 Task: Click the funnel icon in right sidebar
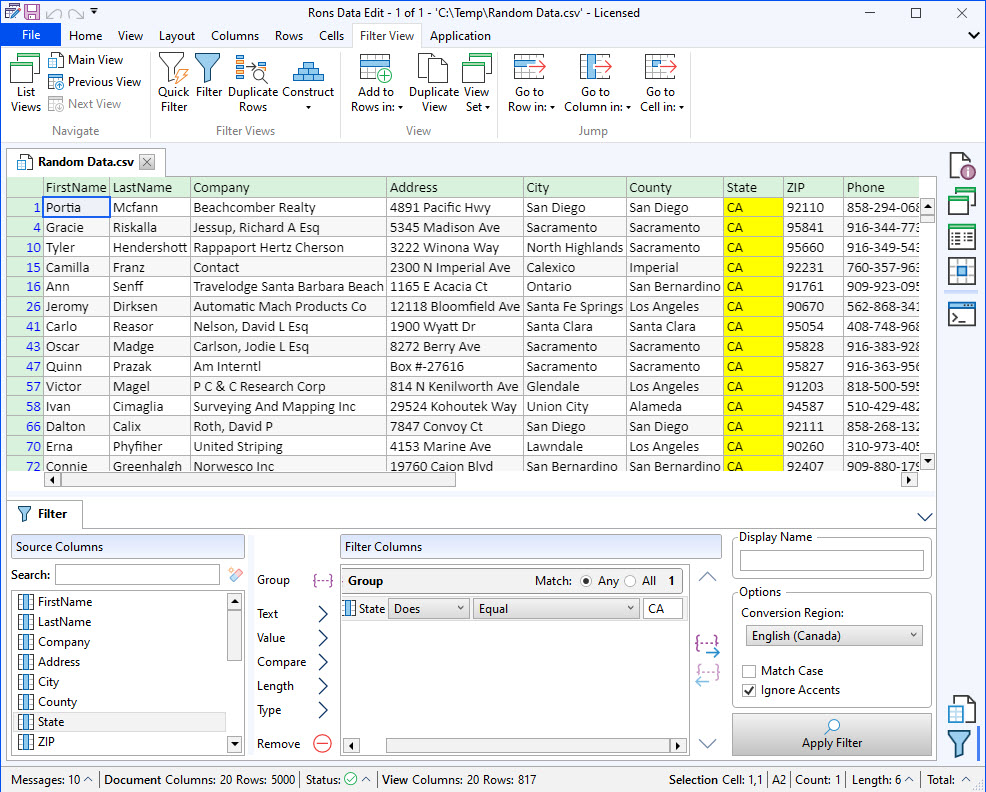[958, 743]
